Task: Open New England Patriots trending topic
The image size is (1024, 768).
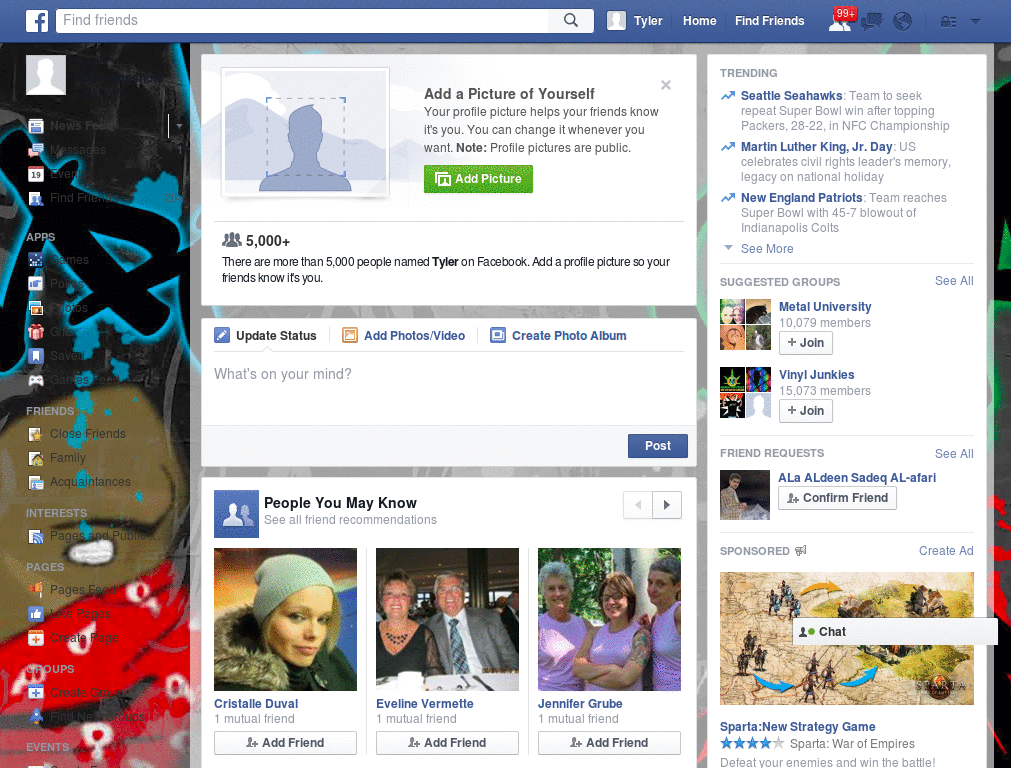Action: click(x=801, y=198)
